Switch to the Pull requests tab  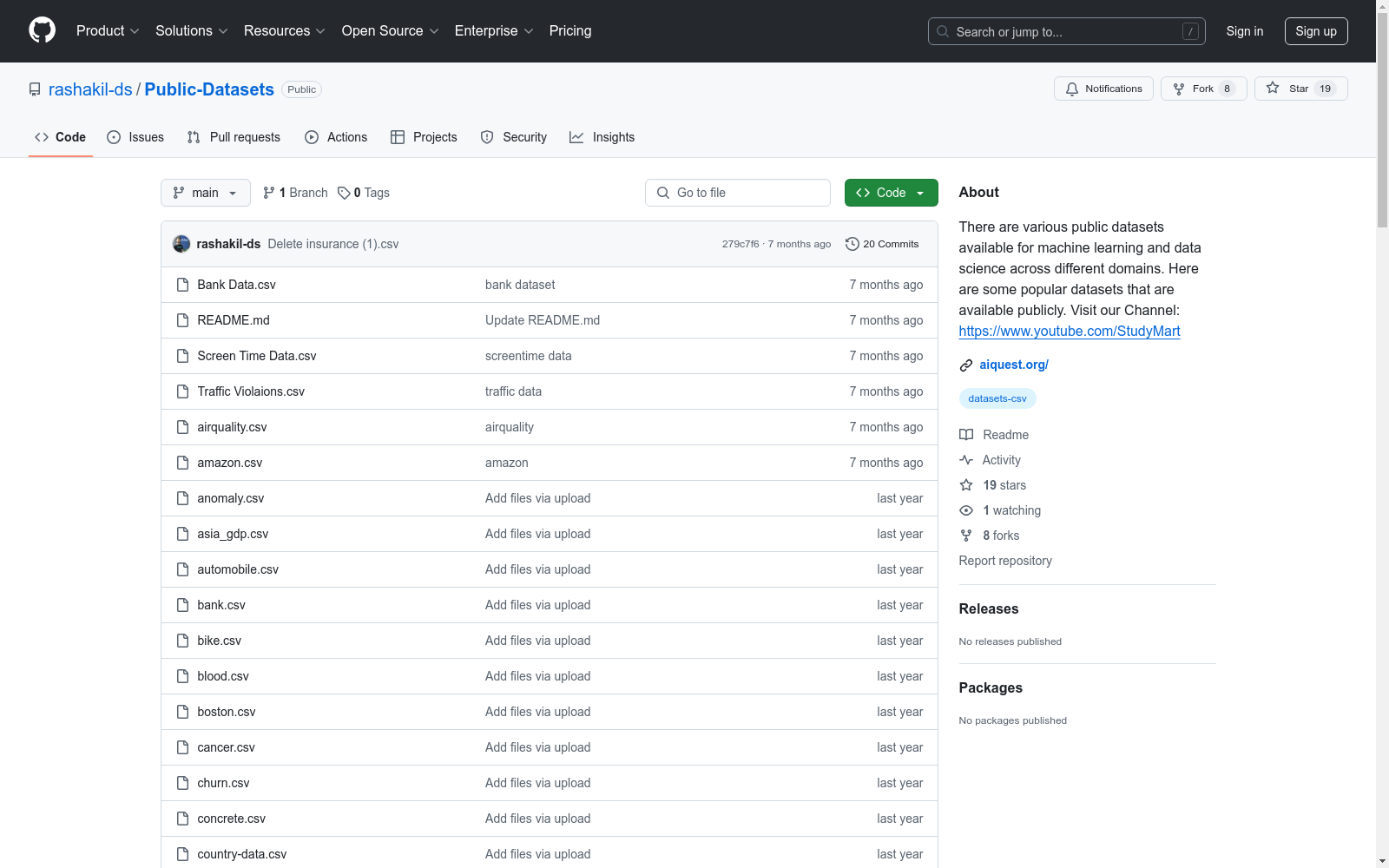pyautogui.click(x=234, y=137)
